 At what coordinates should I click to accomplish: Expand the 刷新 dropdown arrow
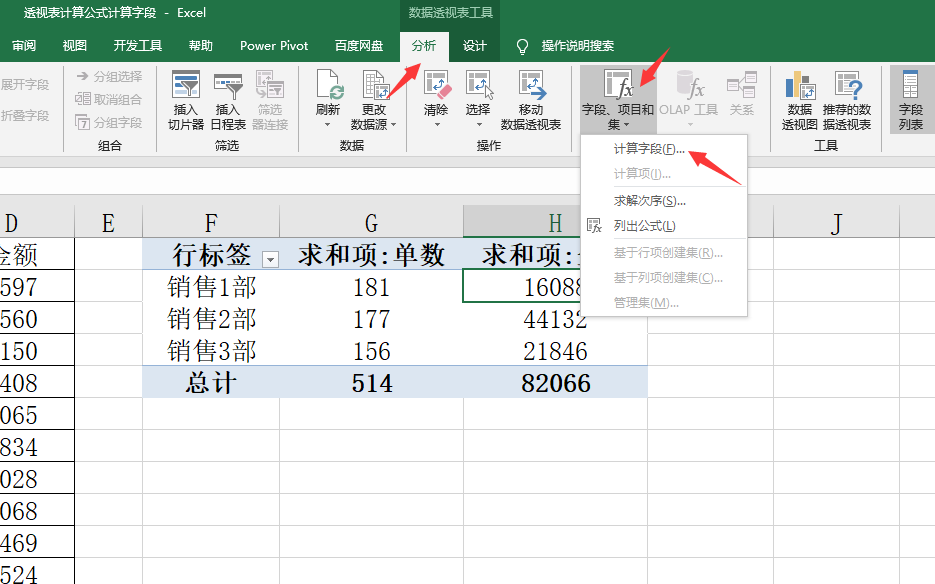(327, 125)
